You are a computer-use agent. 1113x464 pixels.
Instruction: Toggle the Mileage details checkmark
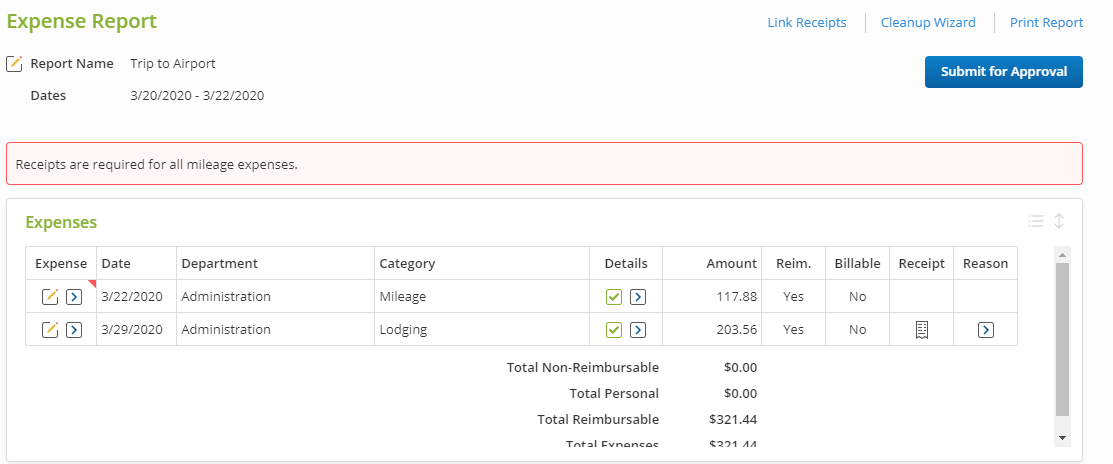(x=614, y=297)
